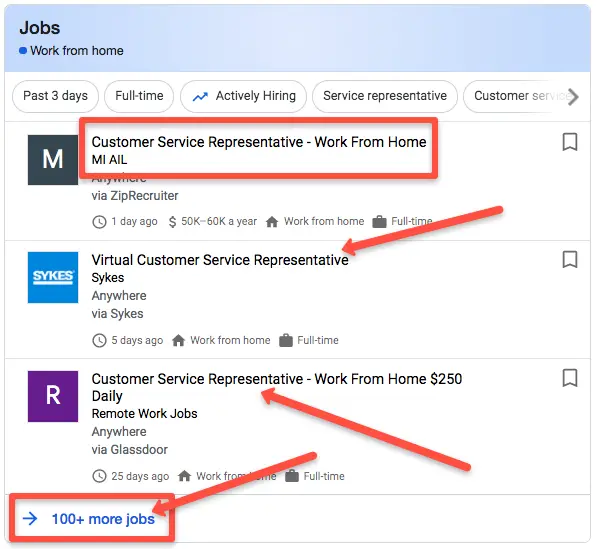This screenshot has height=549, width=597.
Task: Click '5 days ago' posting time
Action: [137, 340]
